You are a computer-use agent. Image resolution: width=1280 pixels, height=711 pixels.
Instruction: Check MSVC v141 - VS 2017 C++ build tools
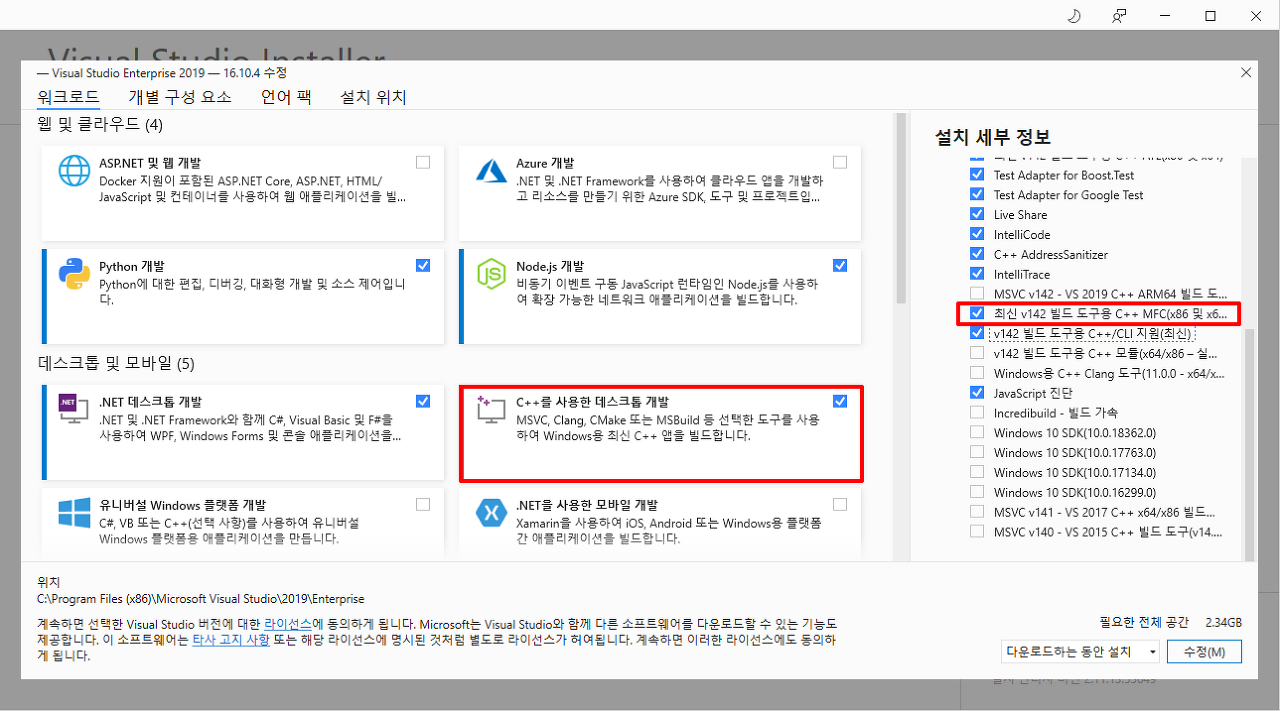pyautogui.click(x=977, y=512)
